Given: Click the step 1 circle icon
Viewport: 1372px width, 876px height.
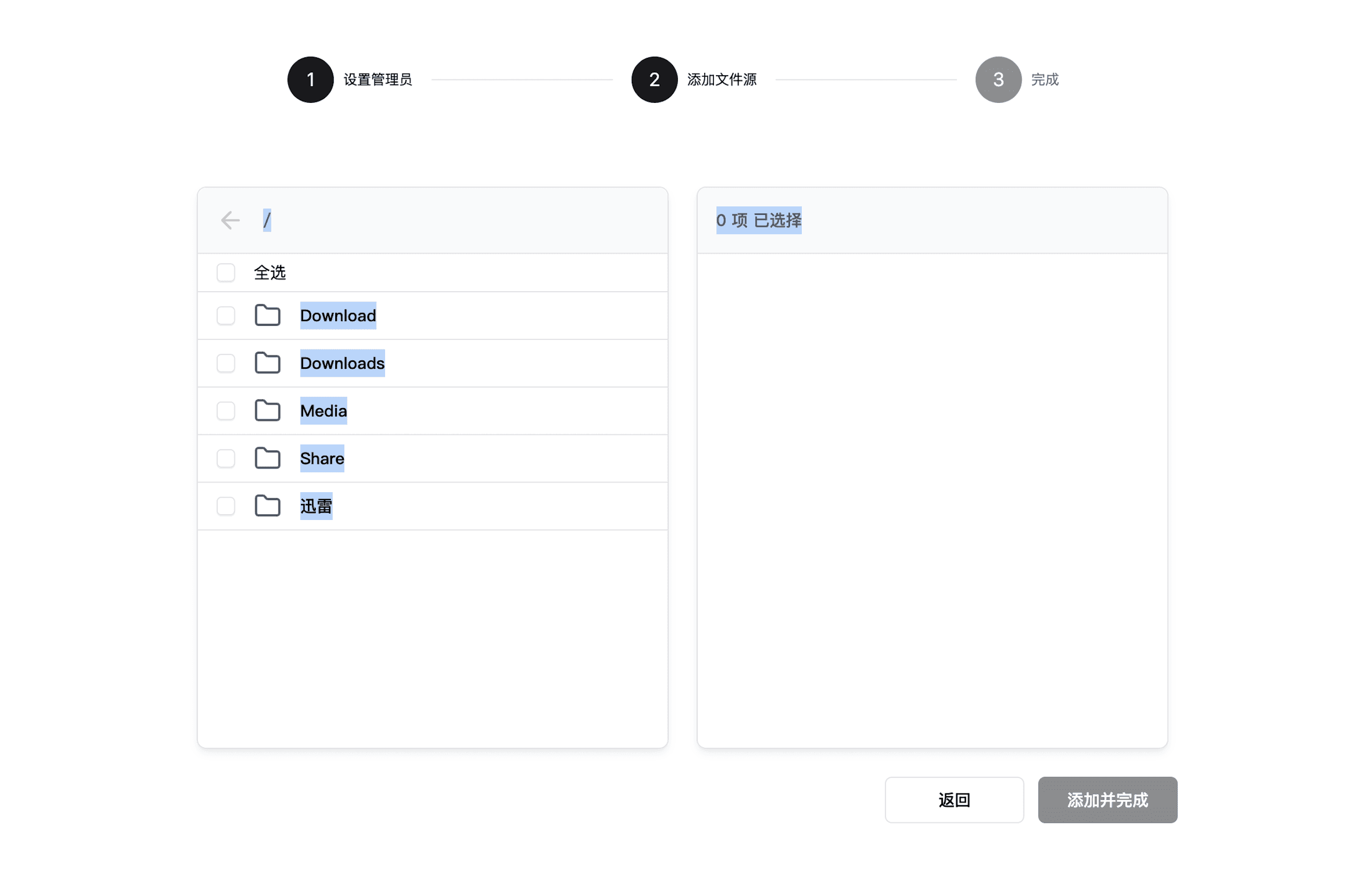Looking at the screenshot, I should point(311,80).
